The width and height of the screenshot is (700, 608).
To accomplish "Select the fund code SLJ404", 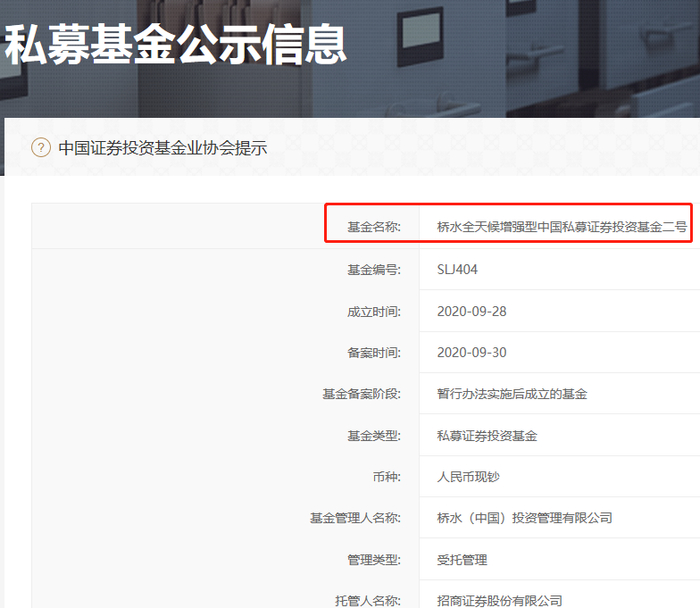I will (457, 270).
